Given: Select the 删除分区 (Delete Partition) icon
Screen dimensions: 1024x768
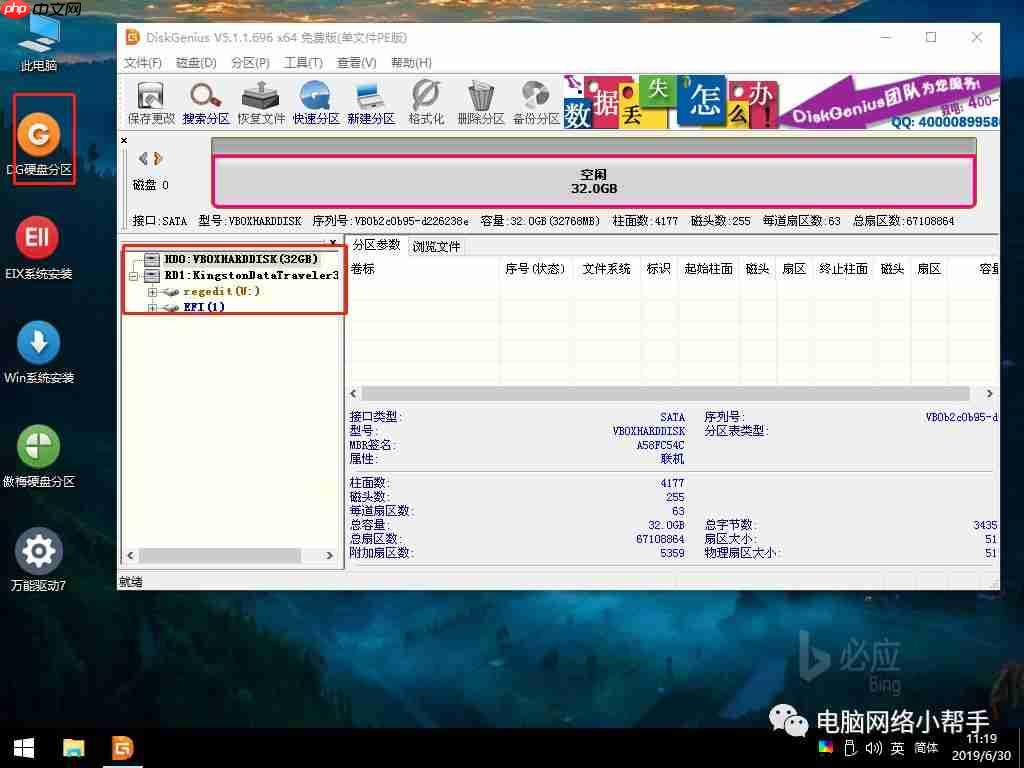Looking at the screenshot, I should pyautogui.click(x=479, y=100).
